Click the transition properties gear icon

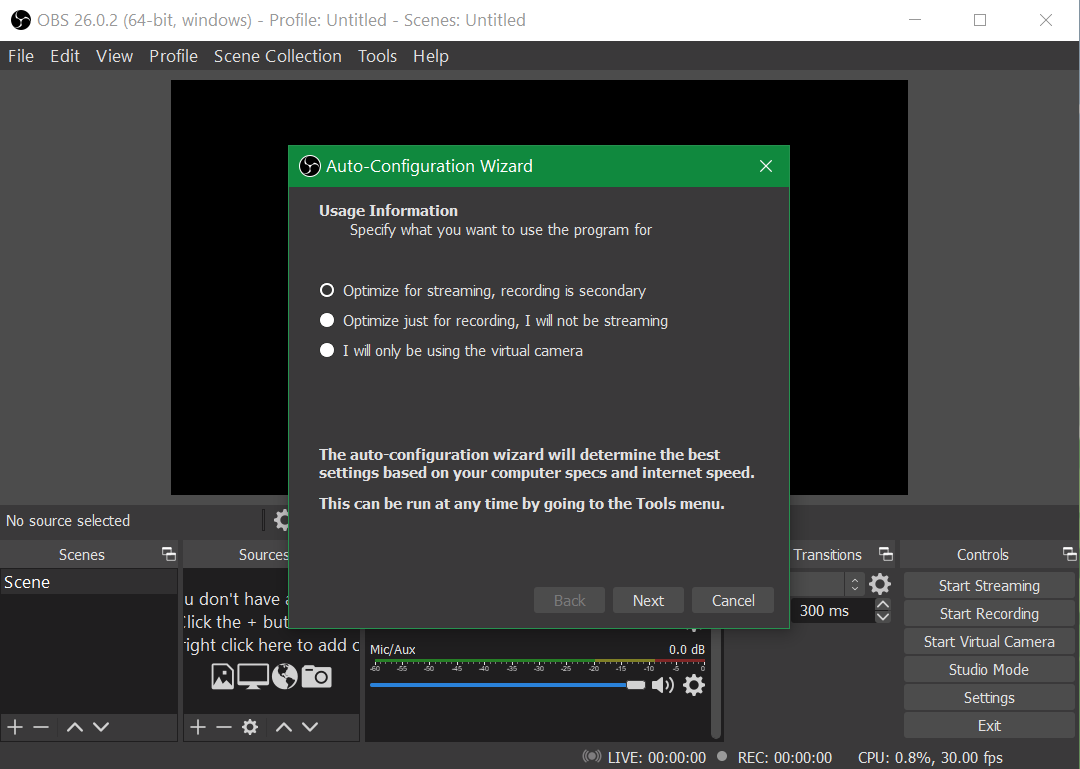tap(880, 584)
